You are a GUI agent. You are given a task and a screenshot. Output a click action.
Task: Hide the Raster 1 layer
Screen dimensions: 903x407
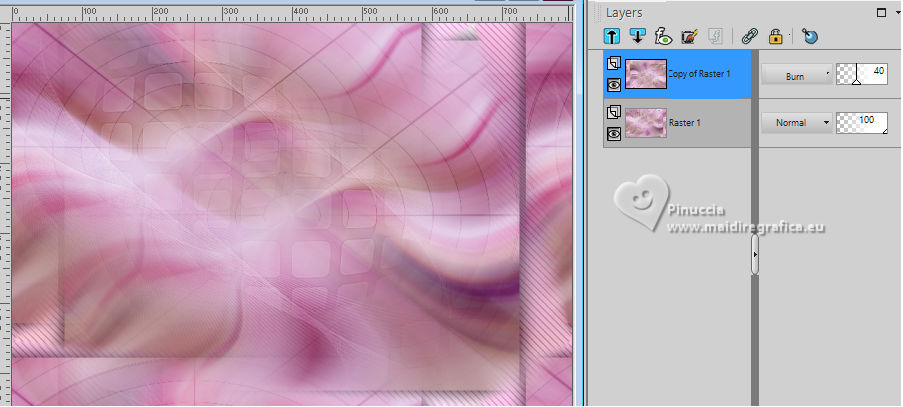(614, 134)
